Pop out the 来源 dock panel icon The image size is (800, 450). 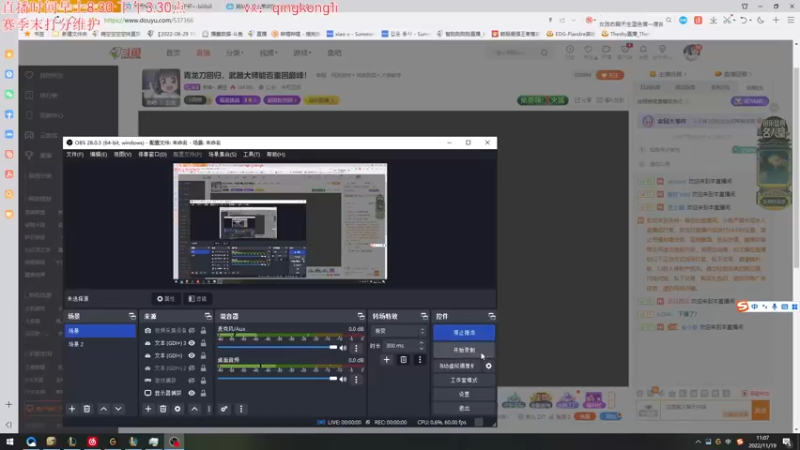click(208, 316)
